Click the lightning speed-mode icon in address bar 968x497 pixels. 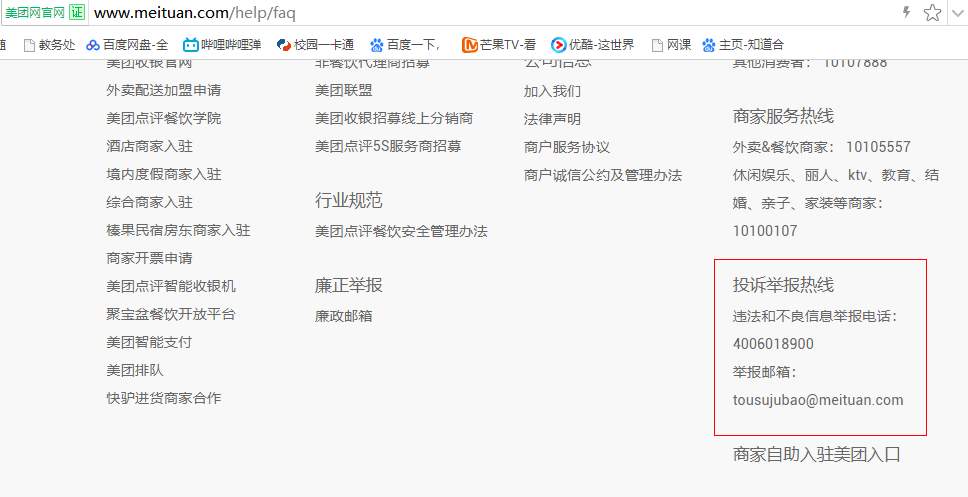tap(907, 12)
